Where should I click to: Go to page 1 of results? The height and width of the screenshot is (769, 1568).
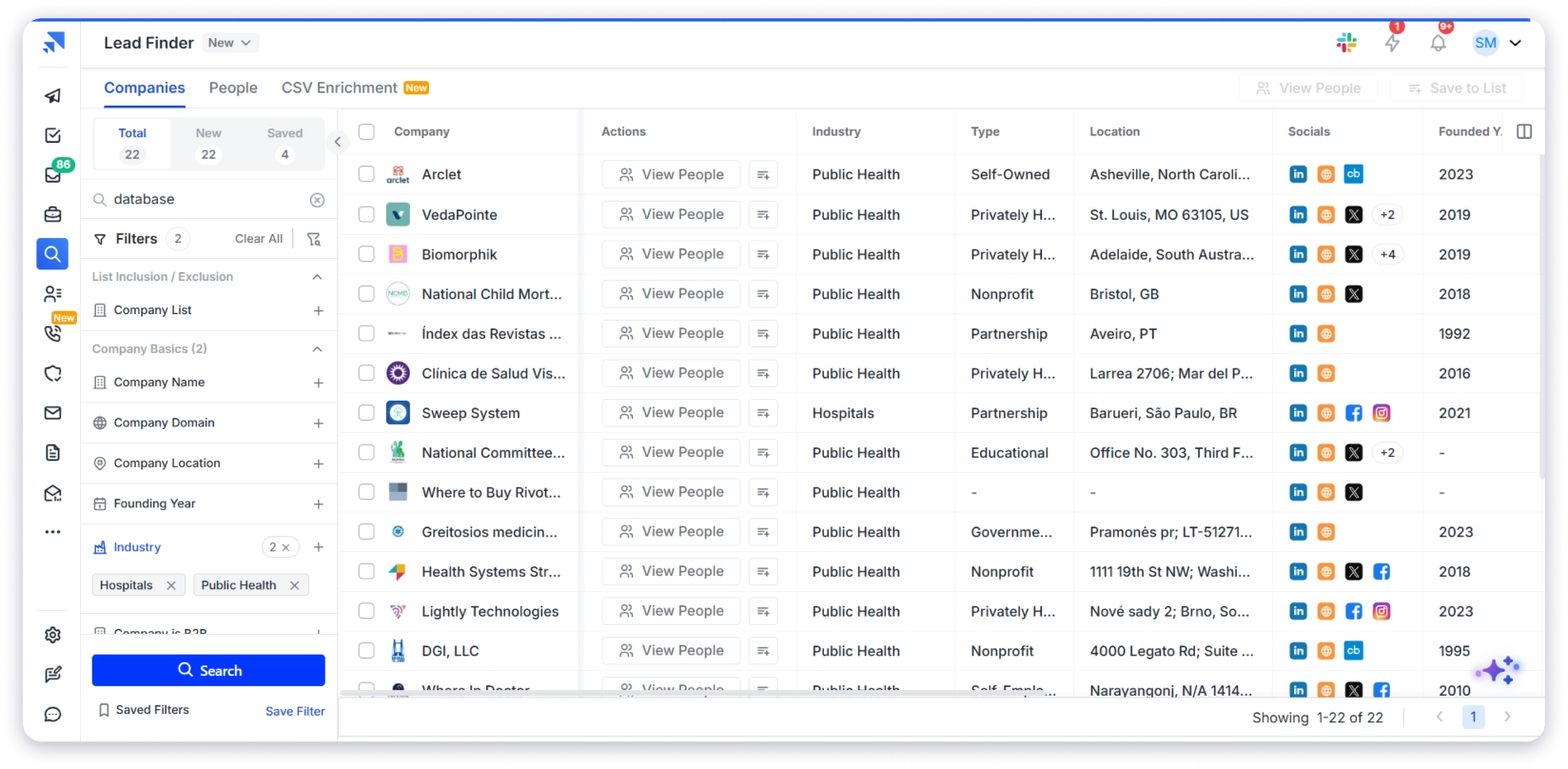(x=1473, y=717)
